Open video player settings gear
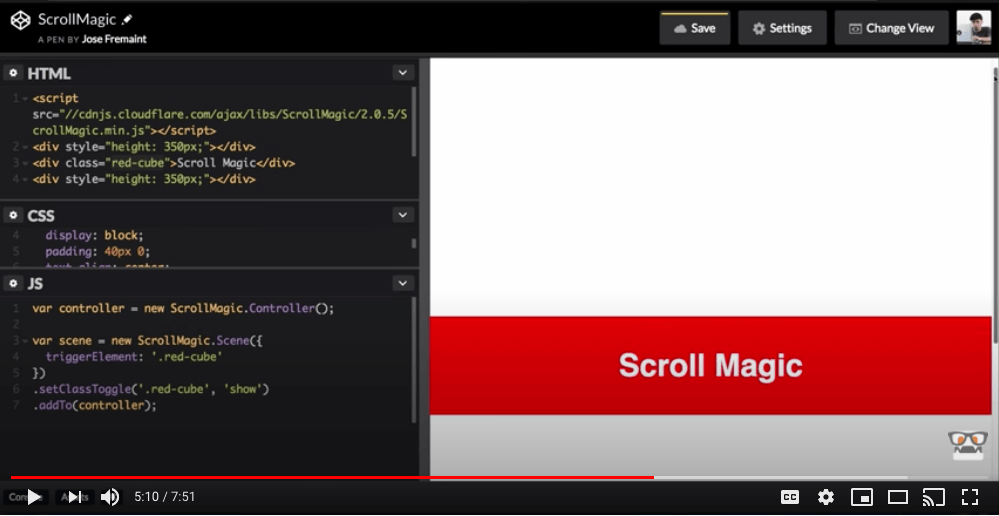999x516 pixels. point(826,497)
